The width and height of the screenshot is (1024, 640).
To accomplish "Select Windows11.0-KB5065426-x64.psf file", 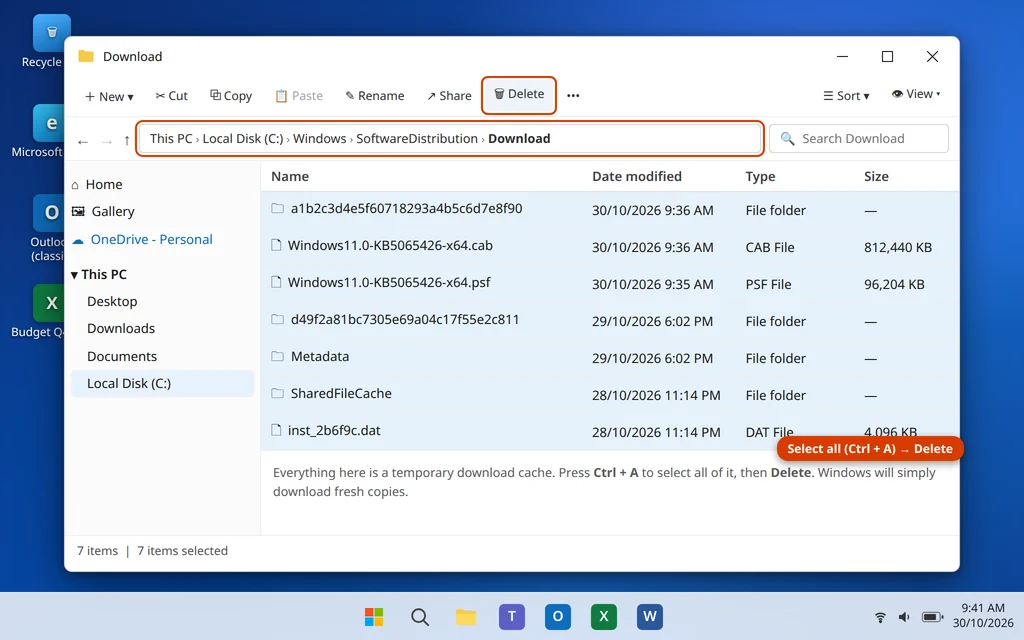I will coord(610,284).
